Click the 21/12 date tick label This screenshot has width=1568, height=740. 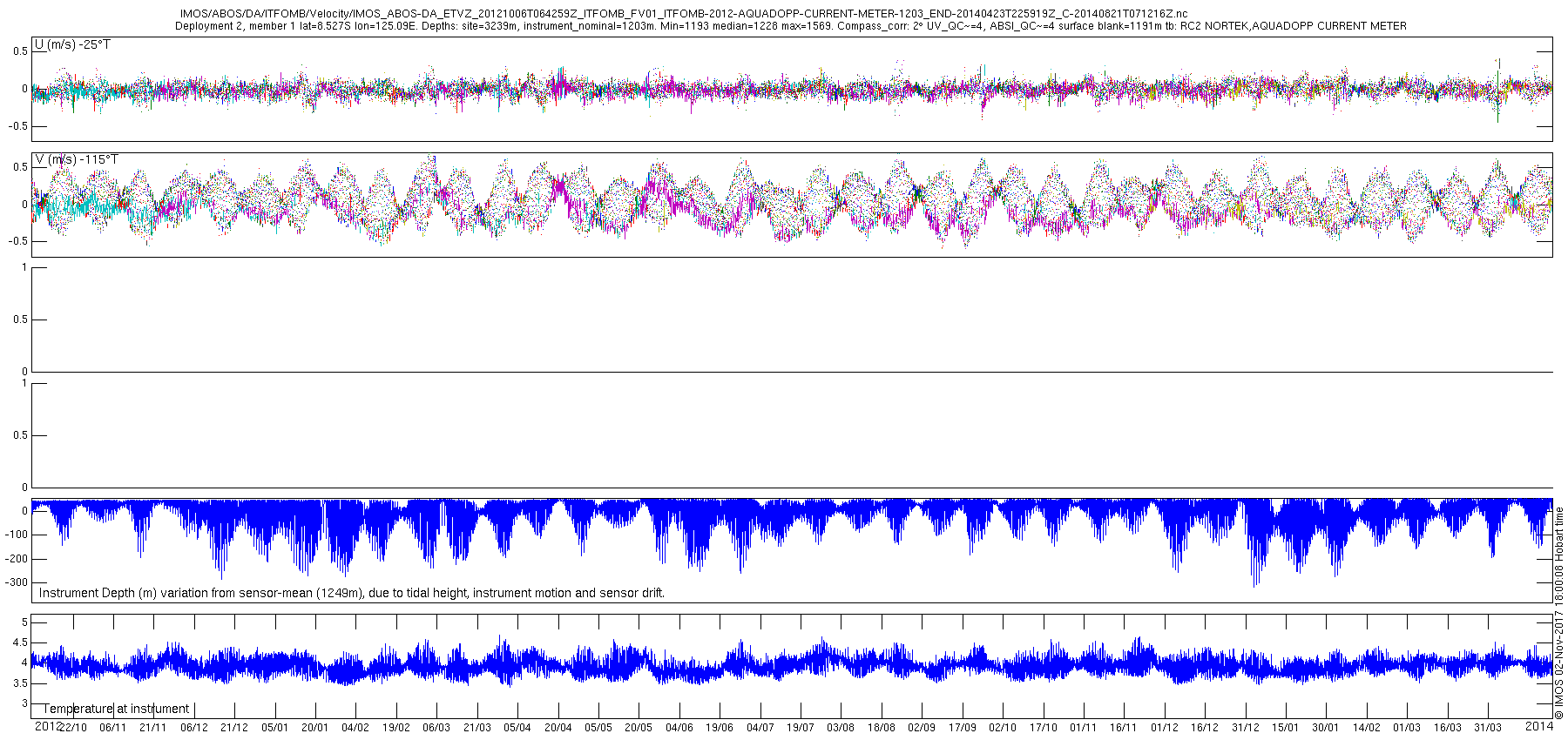[234, 728]
